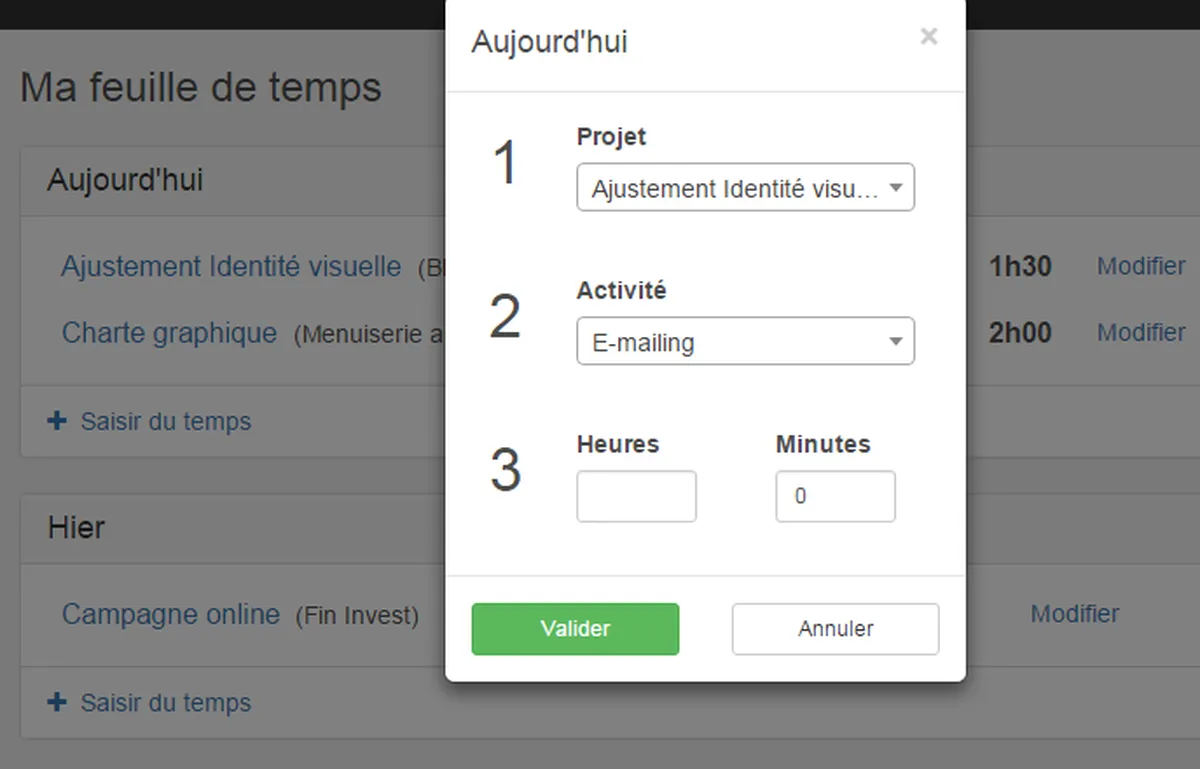The width and height of the screenshot is (1200, 769).
Task: Click the selected project text 'Ajustement Identité visu...'
Action: pyautogui.click(x=734, y=189)
